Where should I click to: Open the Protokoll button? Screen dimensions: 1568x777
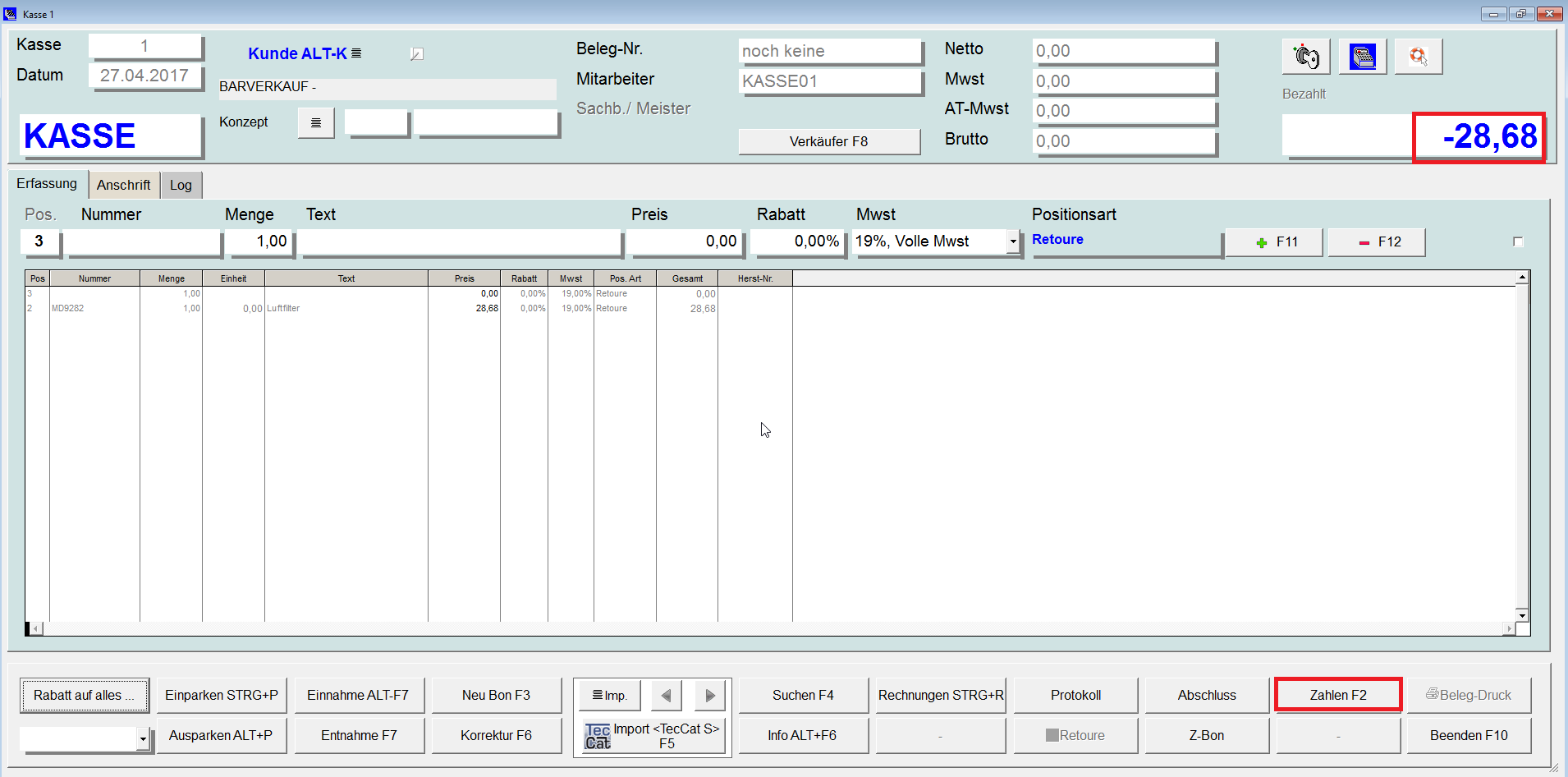[x=1075, y=696]
